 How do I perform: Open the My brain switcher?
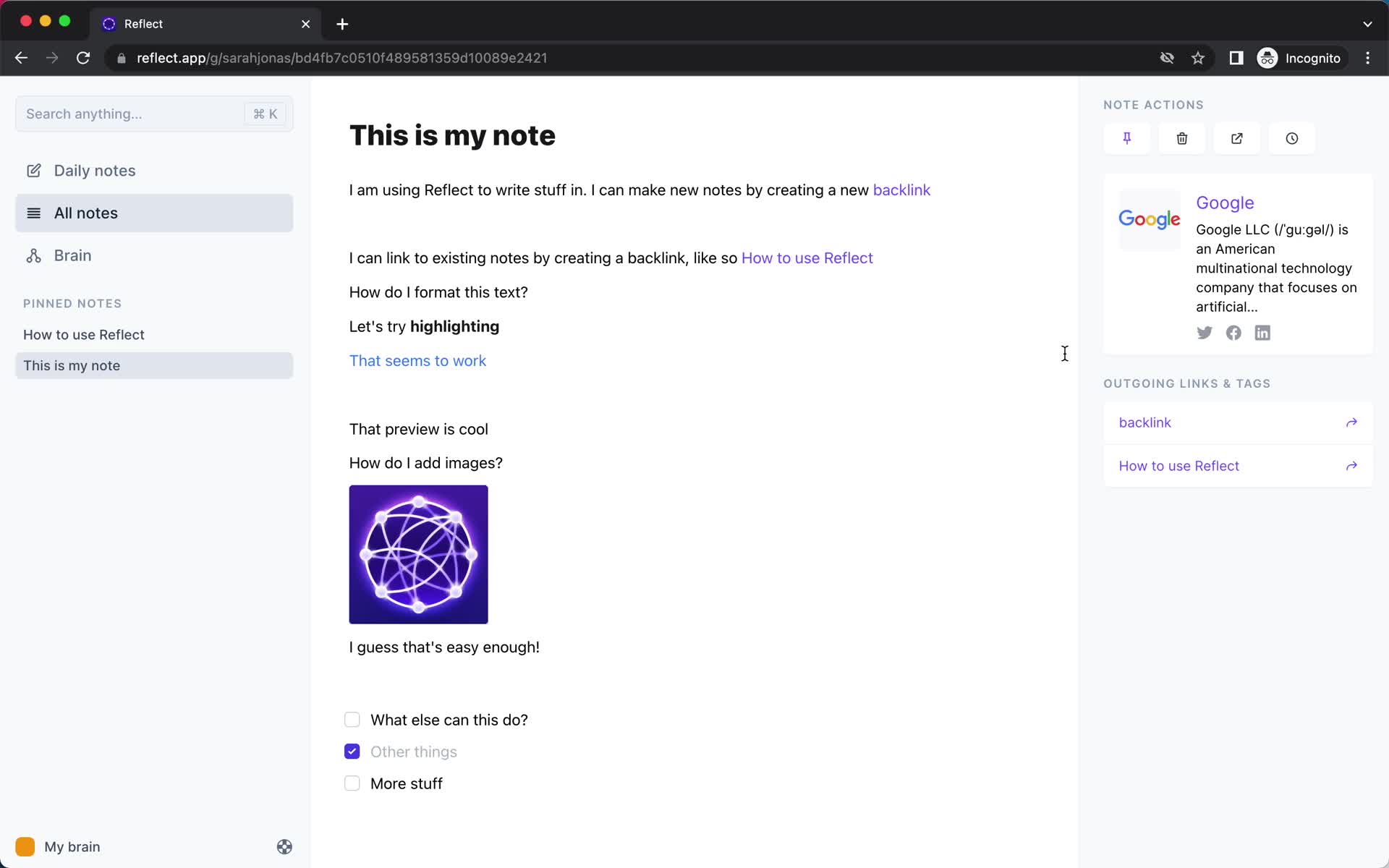[x=58, y=846]
